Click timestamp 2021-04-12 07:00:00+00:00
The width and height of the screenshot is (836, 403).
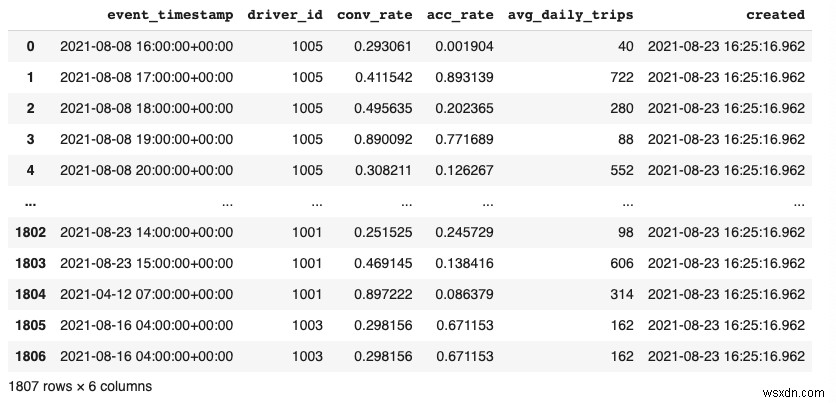147,294
